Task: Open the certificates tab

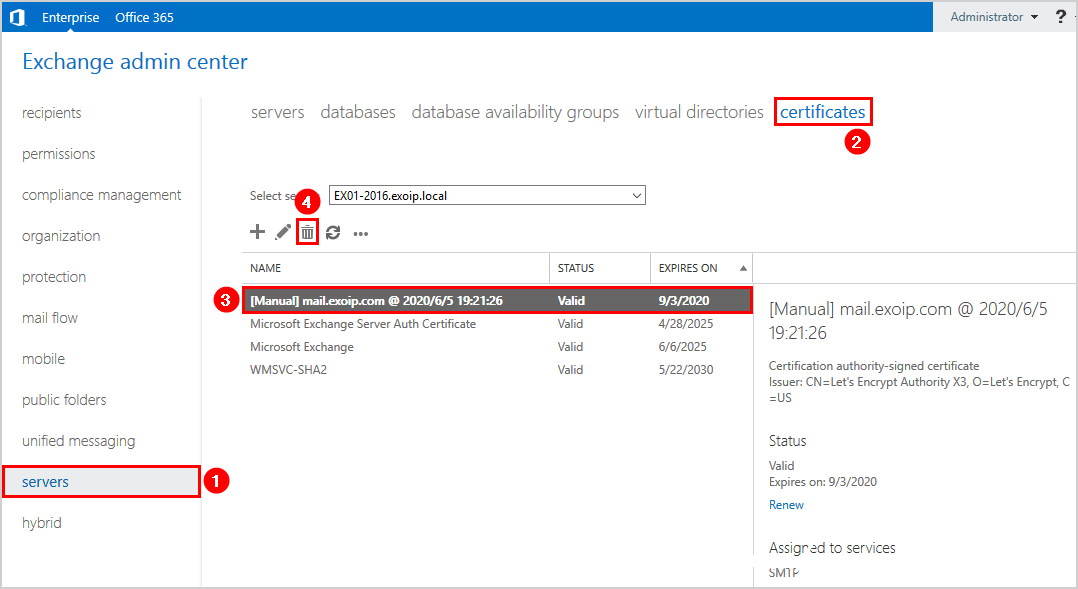Action: (x=822, y=112)
